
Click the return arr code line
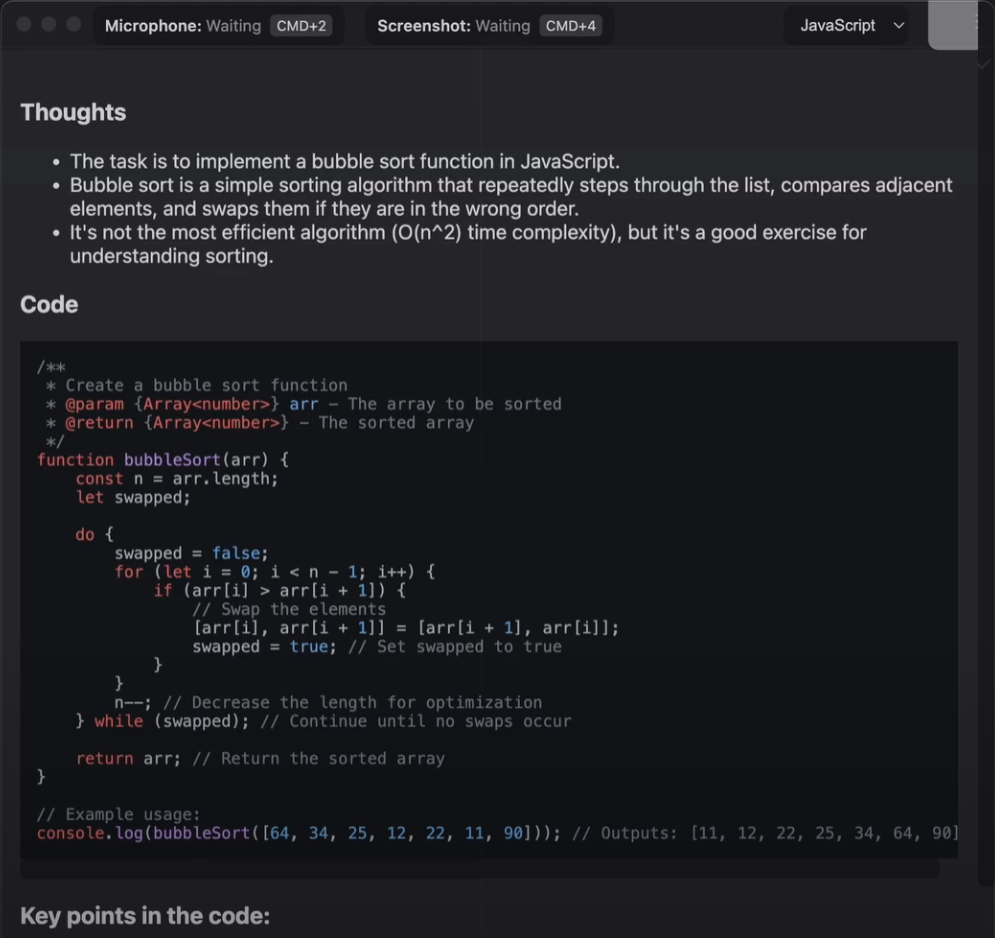click(260, 758)
